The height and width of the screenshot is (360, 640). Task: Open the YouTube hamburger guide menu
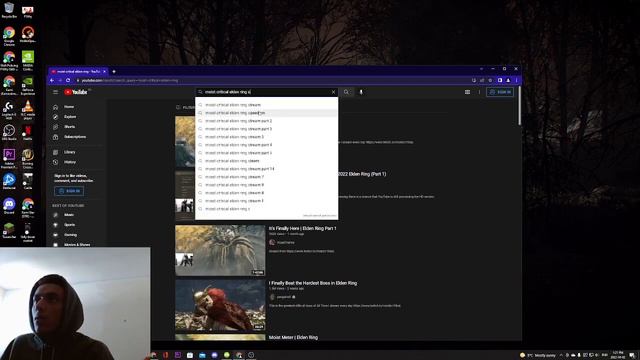56,92
